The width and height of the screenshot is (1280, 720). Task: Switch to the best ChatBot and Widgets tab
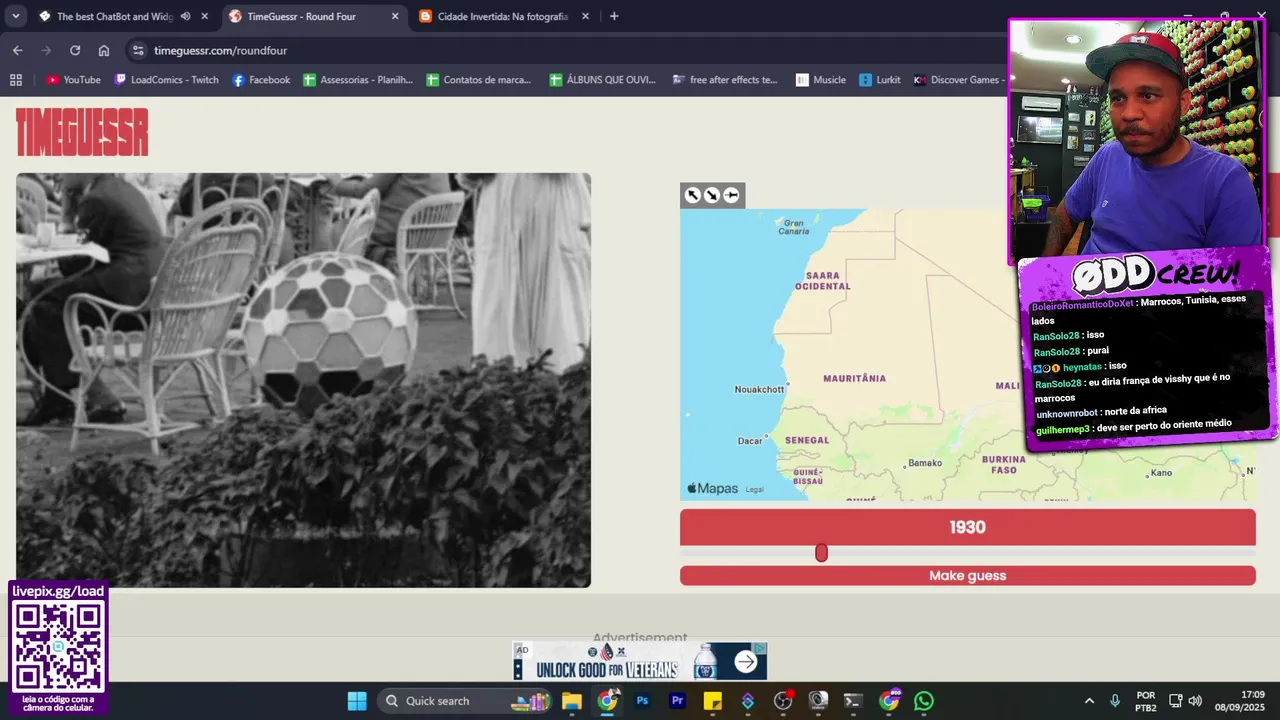click(x=115, y=16)
